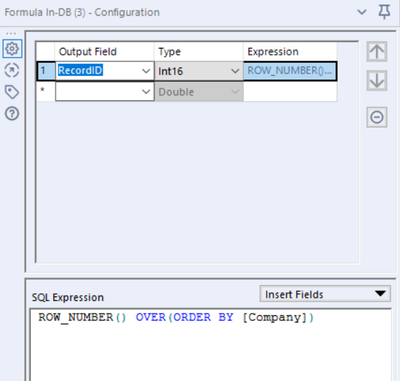The image size is (400, 381).
Task: Select the new row asterisk cell
Action: pos(46,92)
